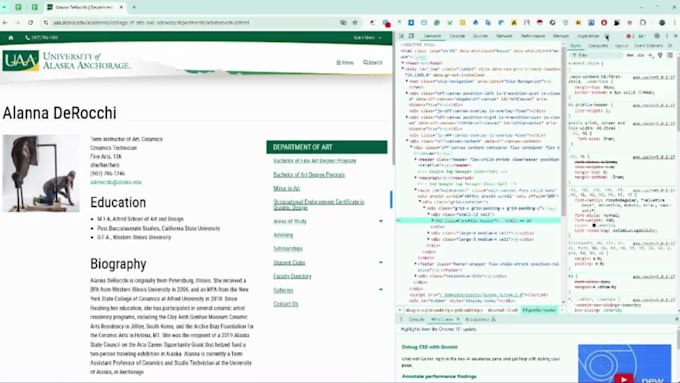680x383 pixels.
Task: Close the What's New drawer tab
Action: click(458, 320)
